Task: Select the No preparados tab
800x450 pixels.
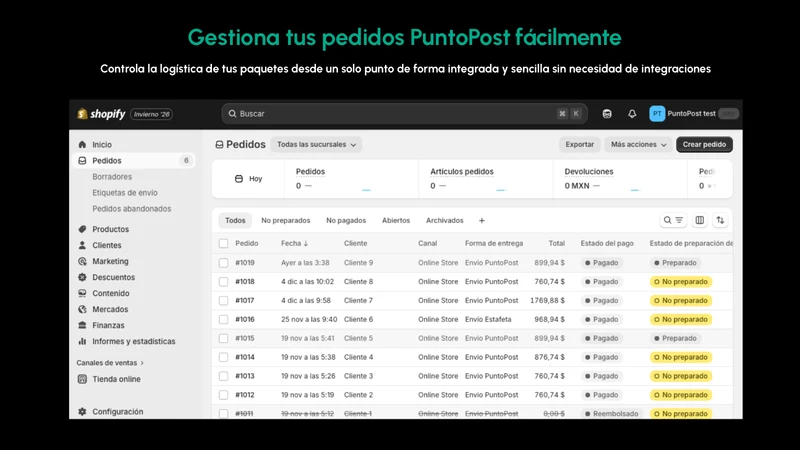Action: [286, 220]
